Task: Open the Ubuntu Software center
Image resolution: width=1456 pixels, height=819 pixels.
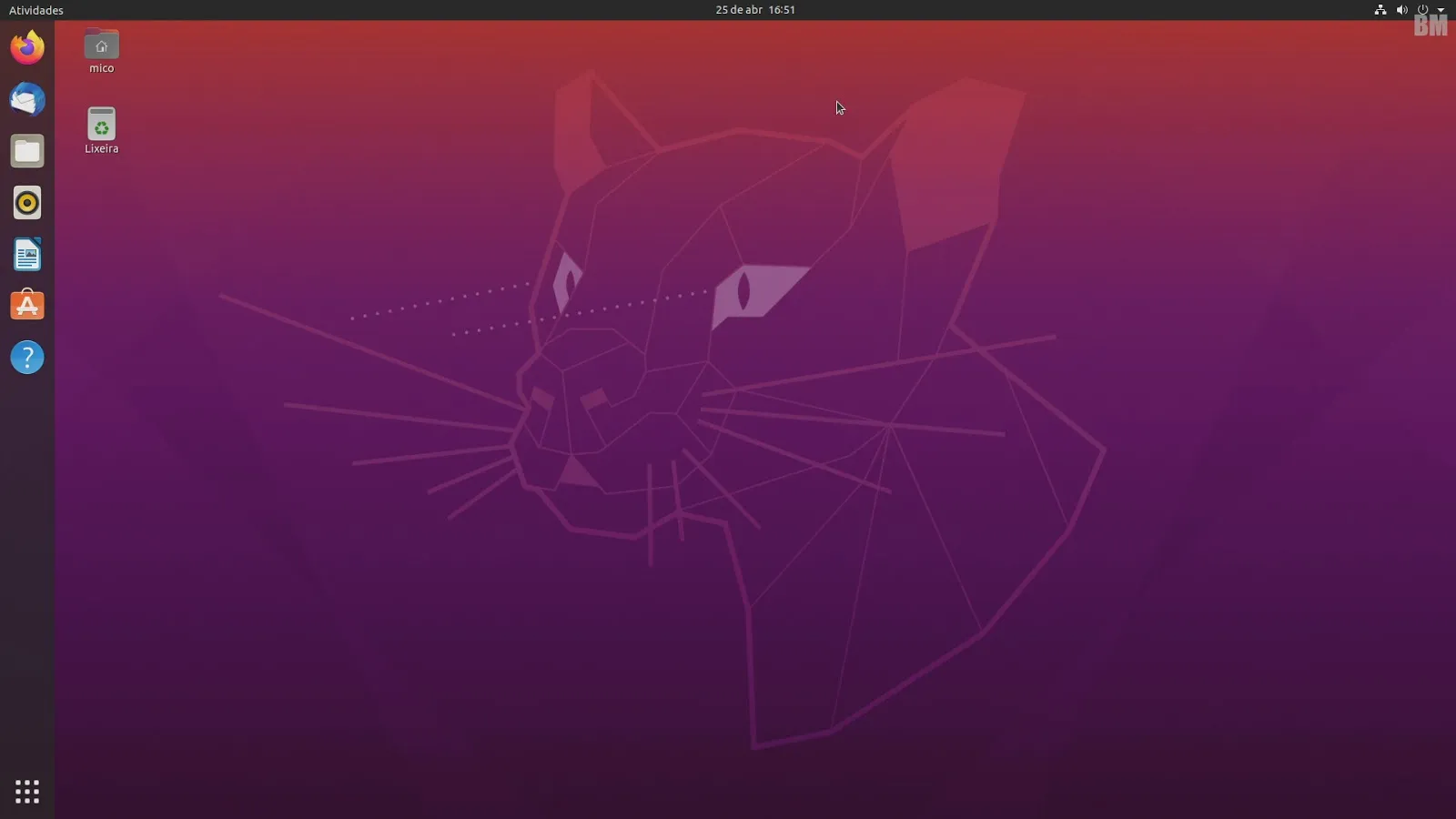Action: point(27,306)
